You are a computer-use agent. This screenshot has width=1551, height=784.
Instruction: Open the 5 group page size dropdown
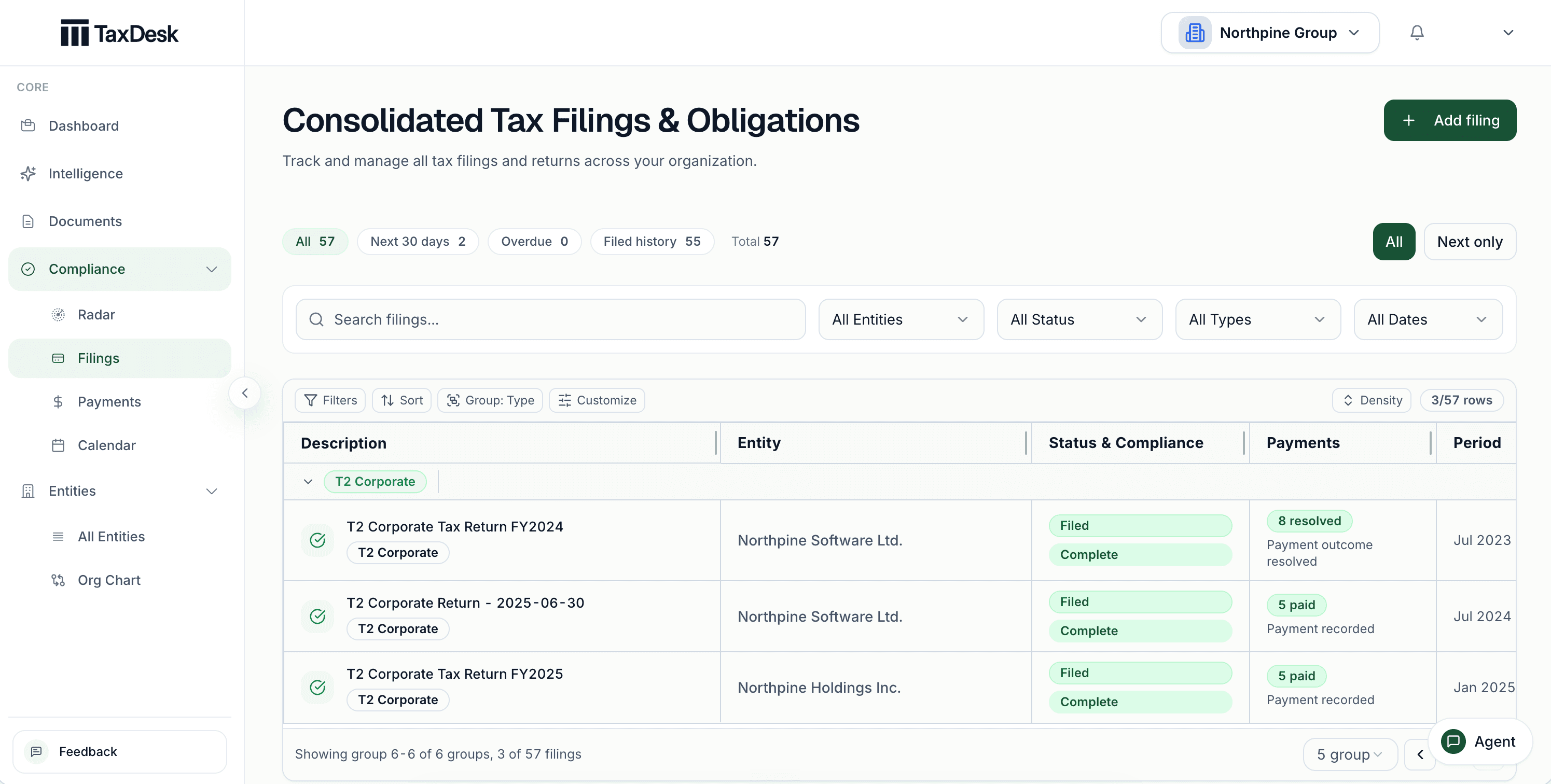1349,754
